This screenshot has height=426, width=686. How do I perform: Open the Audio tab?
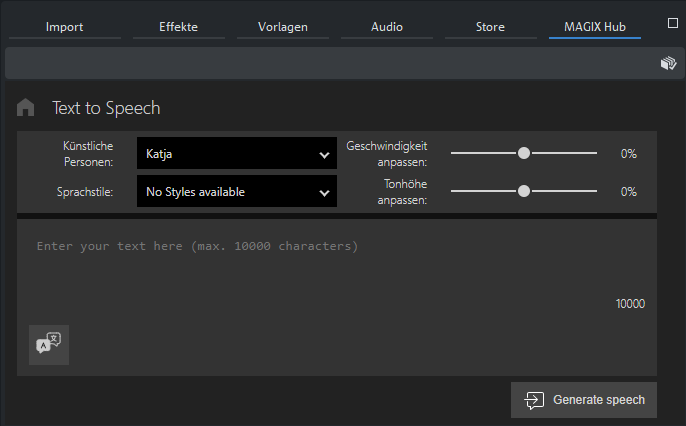coord(387,27)
